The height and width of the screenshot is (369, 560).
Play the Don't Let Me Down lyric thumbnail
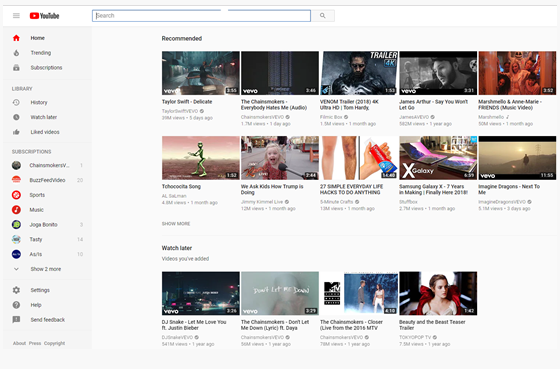(280, 293)
